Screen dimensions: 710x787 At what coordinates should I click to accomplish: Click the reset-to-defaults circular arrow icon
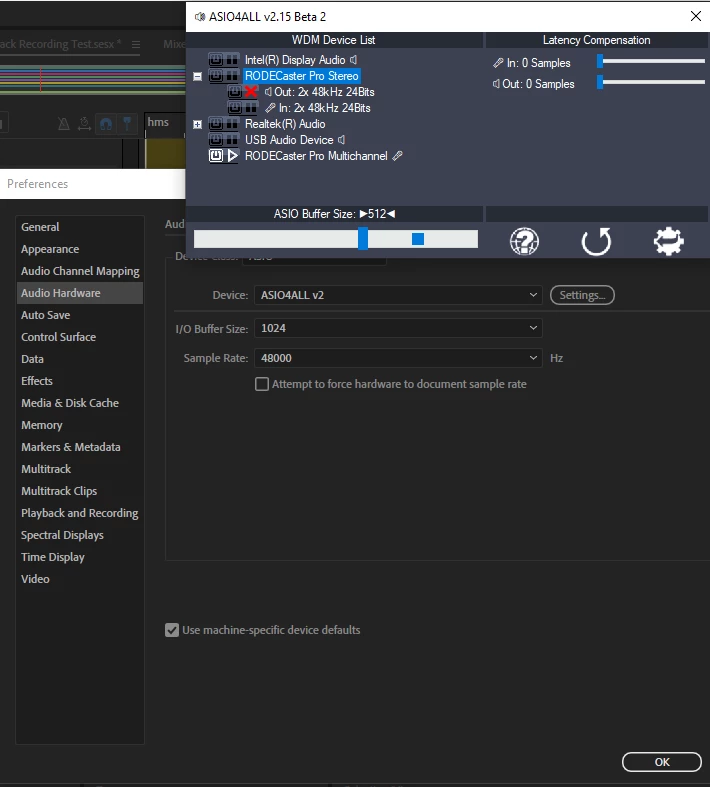(x=597, y=242)
